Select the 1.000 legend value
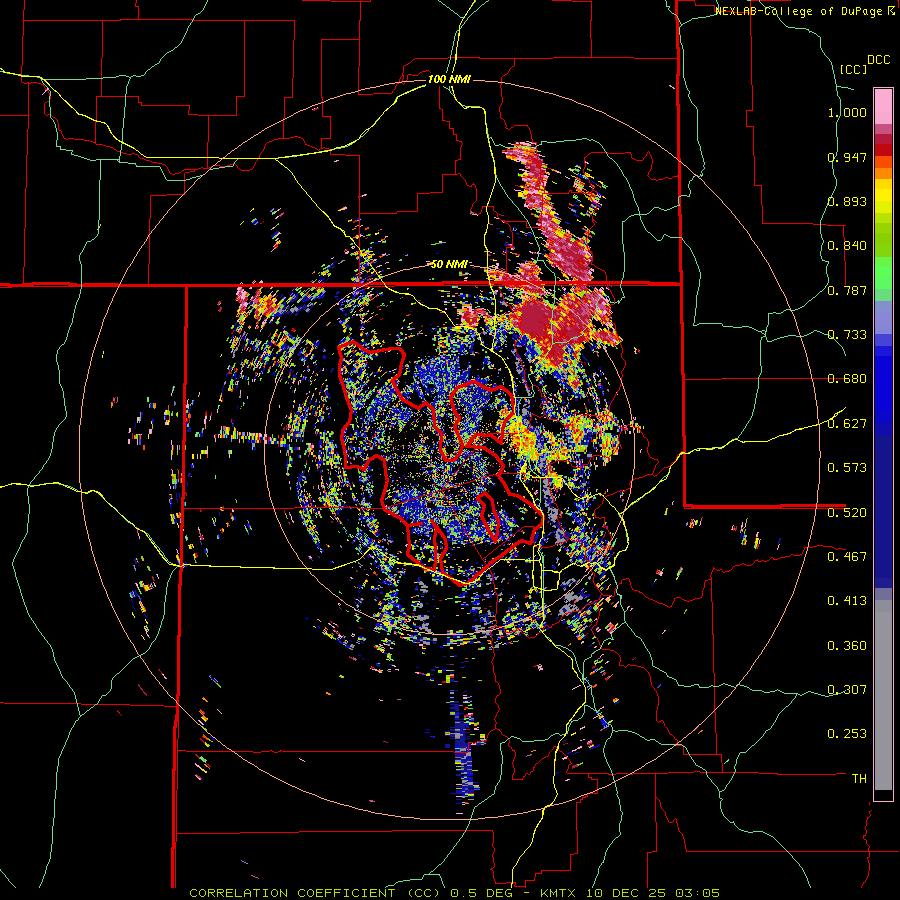 (x=847, y=112)
